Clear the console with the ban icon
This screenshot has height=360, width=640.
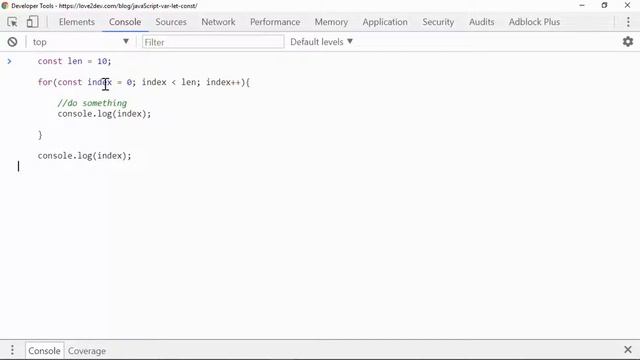[12, 42]
